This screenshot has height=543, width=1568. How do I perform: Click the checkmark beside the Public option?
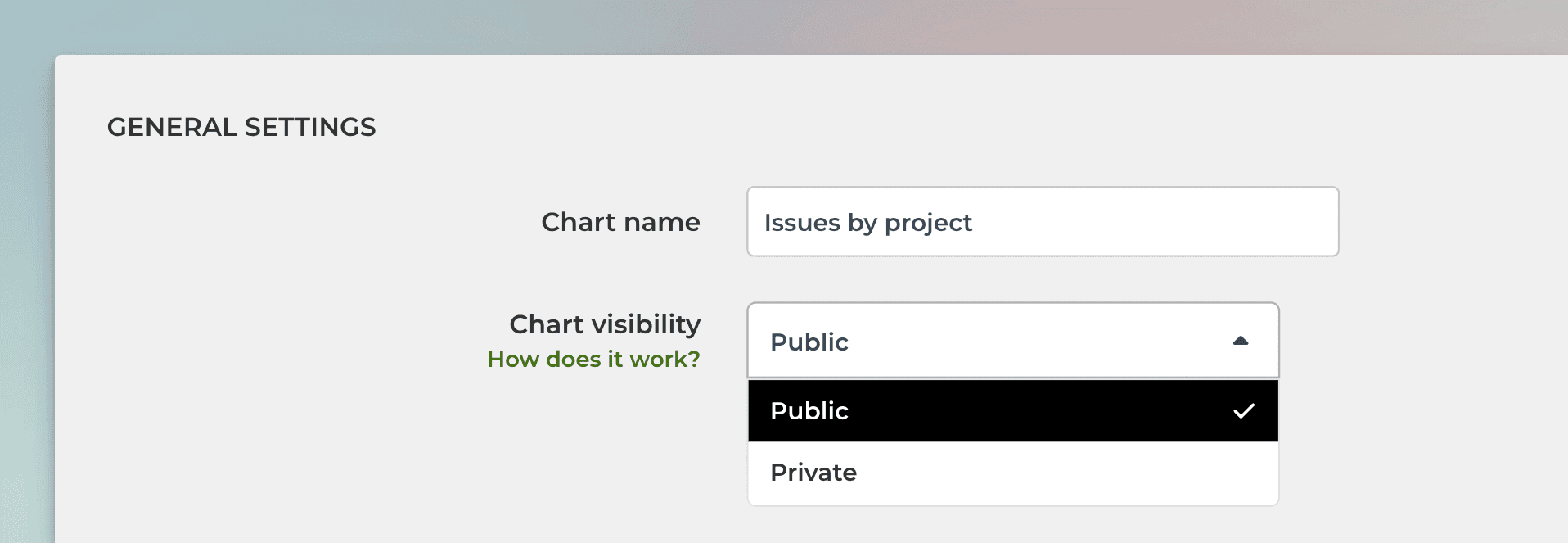[x=1243, y=411]
